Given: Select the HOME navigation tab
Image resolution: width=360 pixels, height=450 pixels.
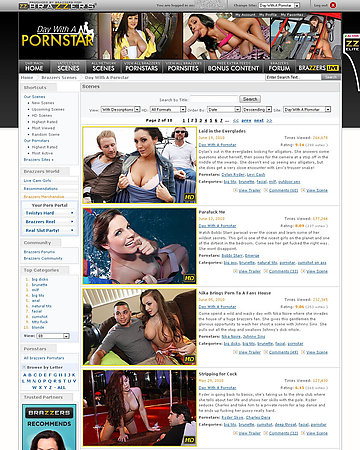Looking at the screenshot, I should [x=34, y=67].
